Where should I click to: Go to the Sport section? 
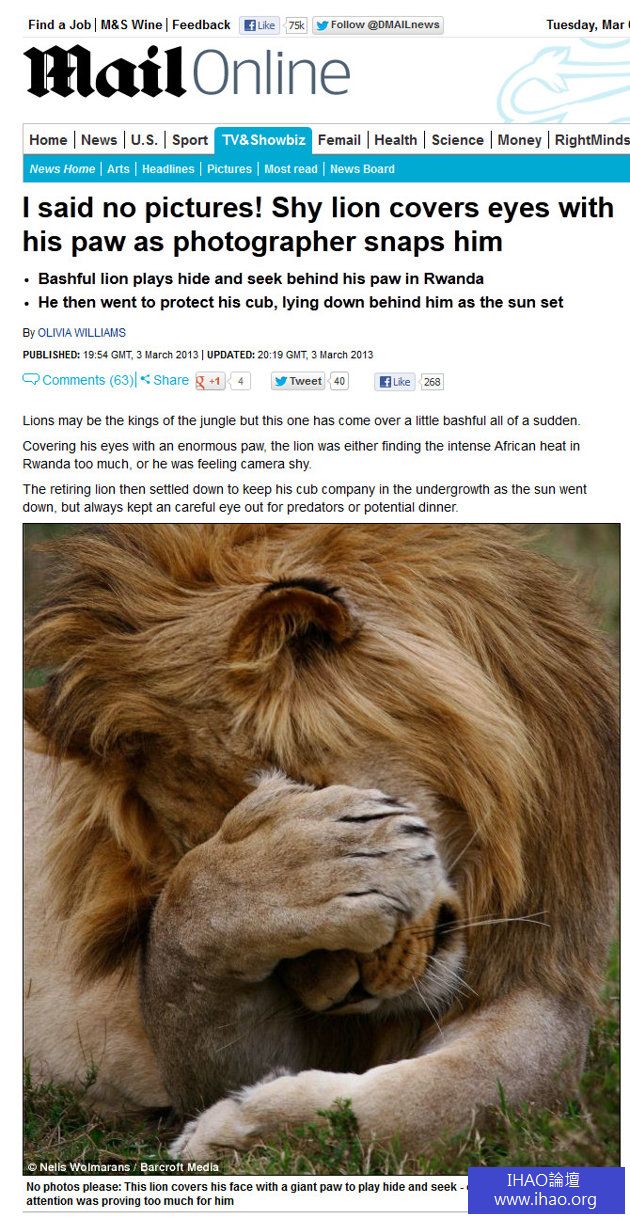(190, 140)
